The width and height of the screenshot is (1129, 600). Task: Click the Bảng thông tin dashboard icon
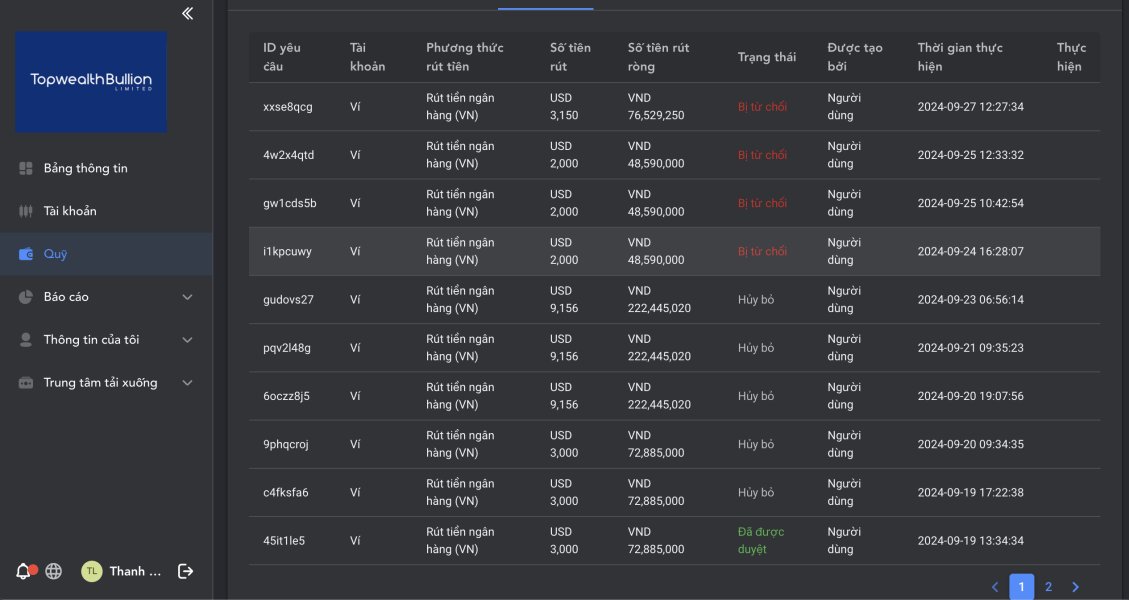coord(27,168)
